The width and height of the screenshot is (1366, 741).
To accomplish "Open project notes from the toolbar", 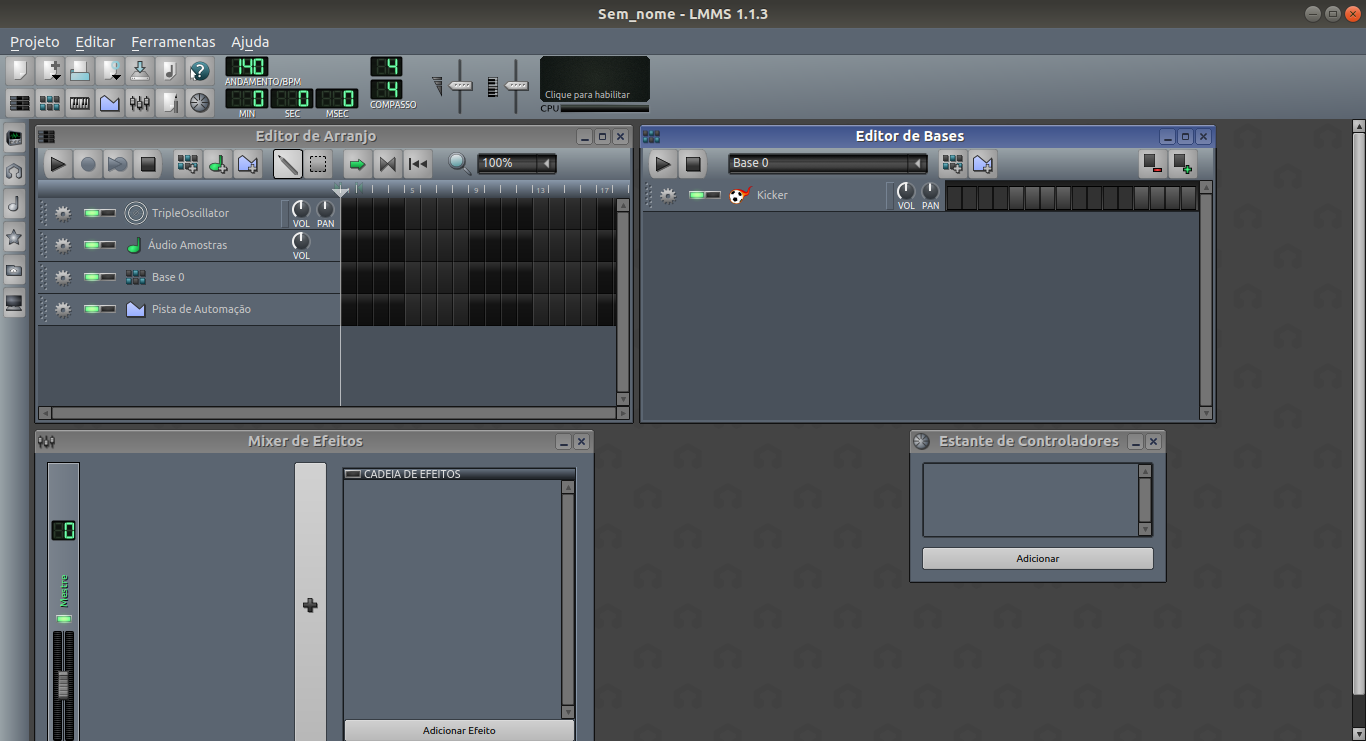I will pos(168,102).
